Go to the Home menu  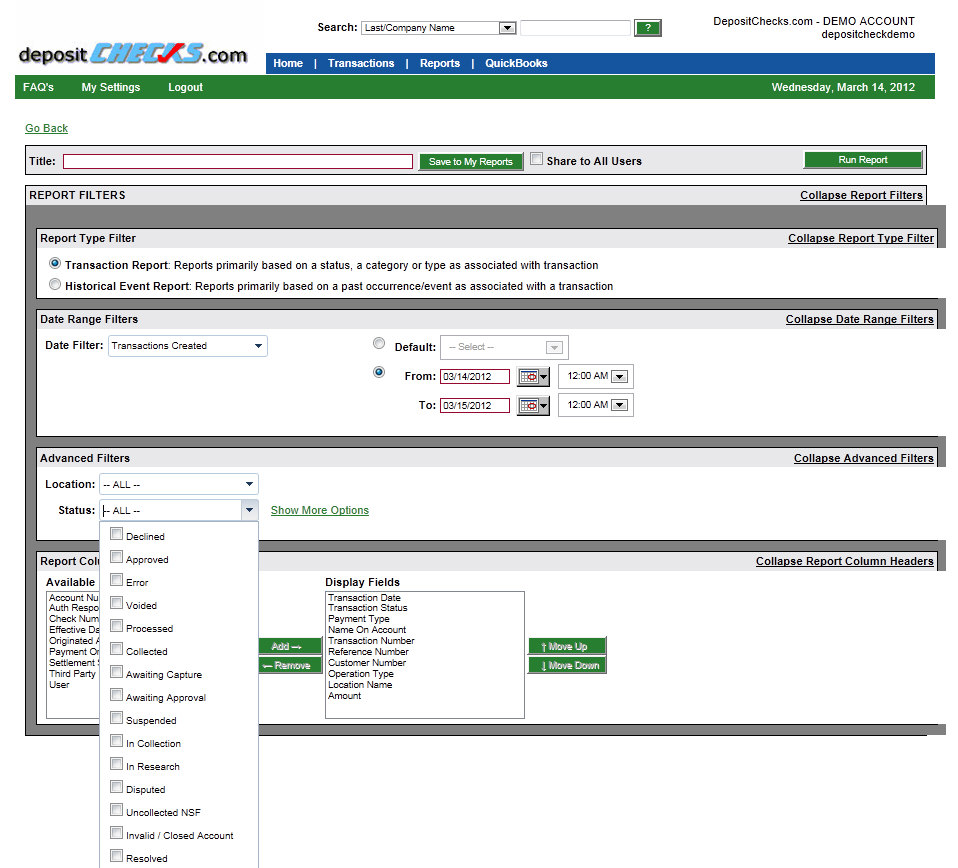click(288, 64)
